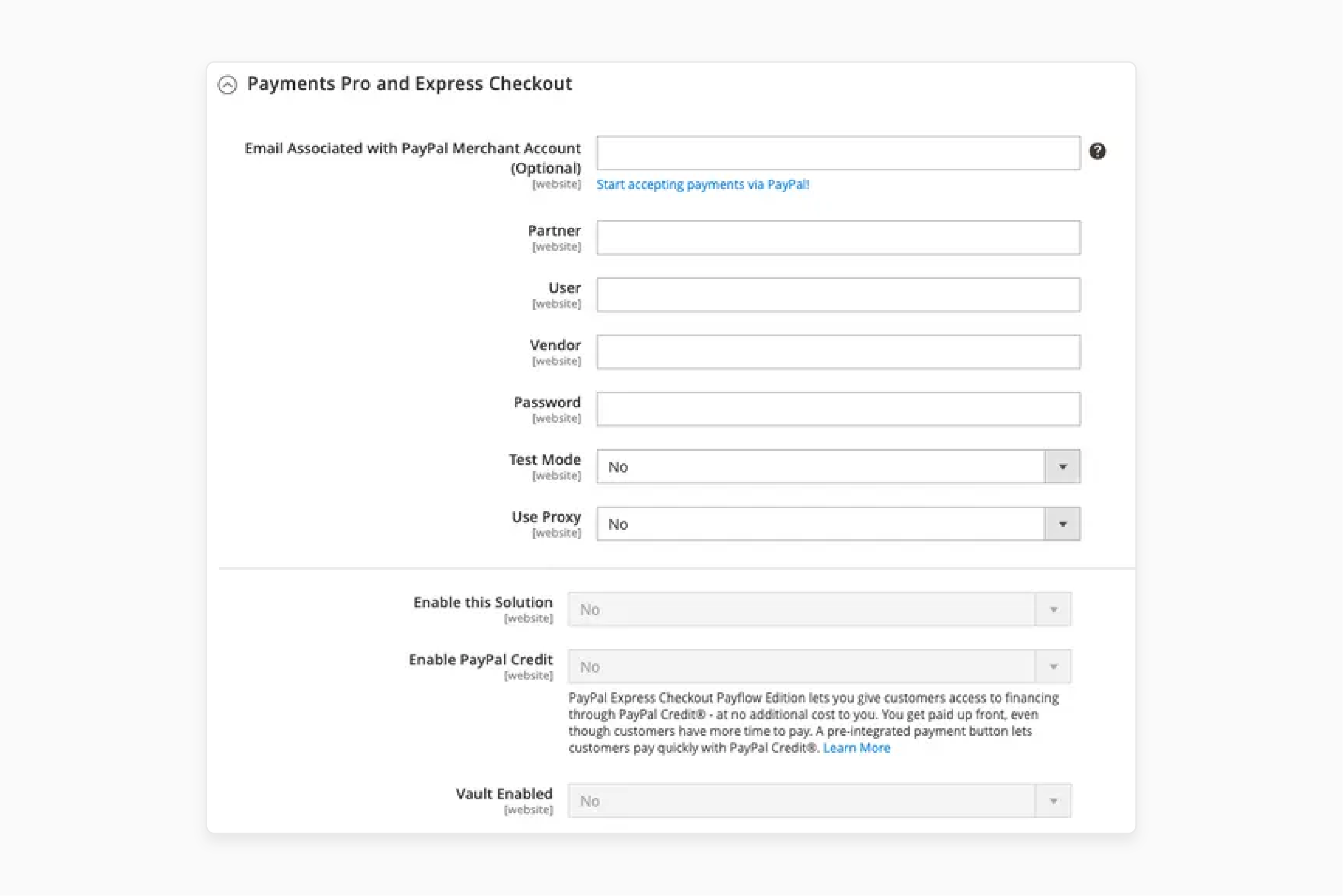This screenshot has height=896, width=1343.
Task: Open the Start accepting payments via PayPal link
Action: (703, 185)
